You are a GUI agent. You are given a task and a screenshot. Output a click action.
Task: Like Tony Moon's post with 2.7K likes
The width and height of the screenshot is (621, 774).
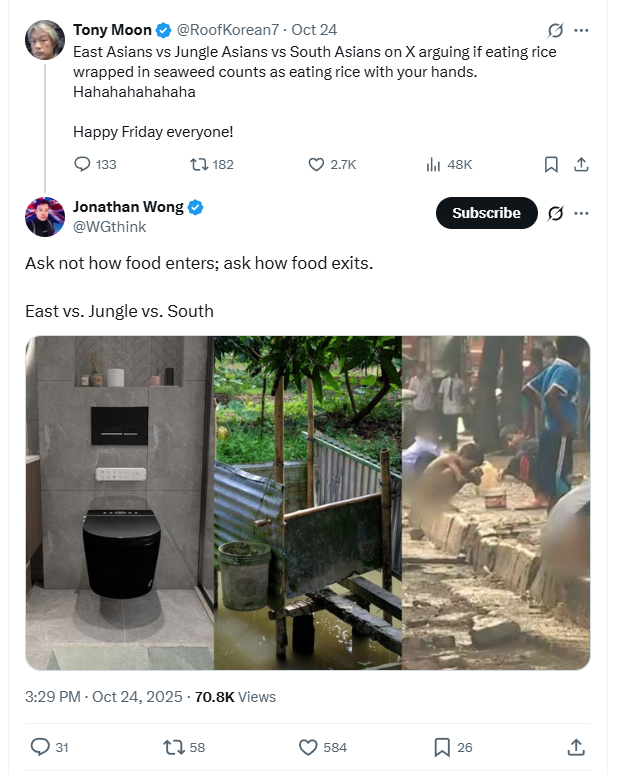click(x=316, y=164)
